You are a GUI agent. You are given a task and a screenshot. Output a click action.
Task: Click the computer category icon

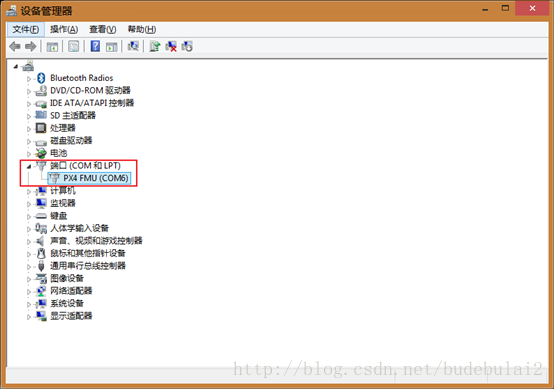tap(41, 191)
